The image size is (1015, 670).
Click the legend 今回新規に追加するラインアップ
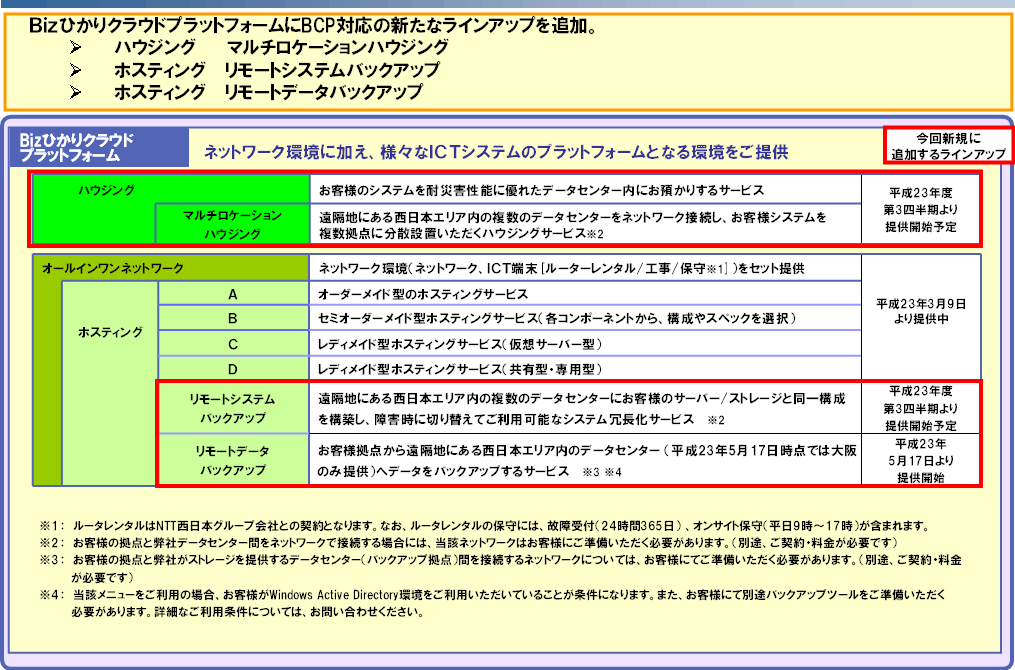pos(948,146)
